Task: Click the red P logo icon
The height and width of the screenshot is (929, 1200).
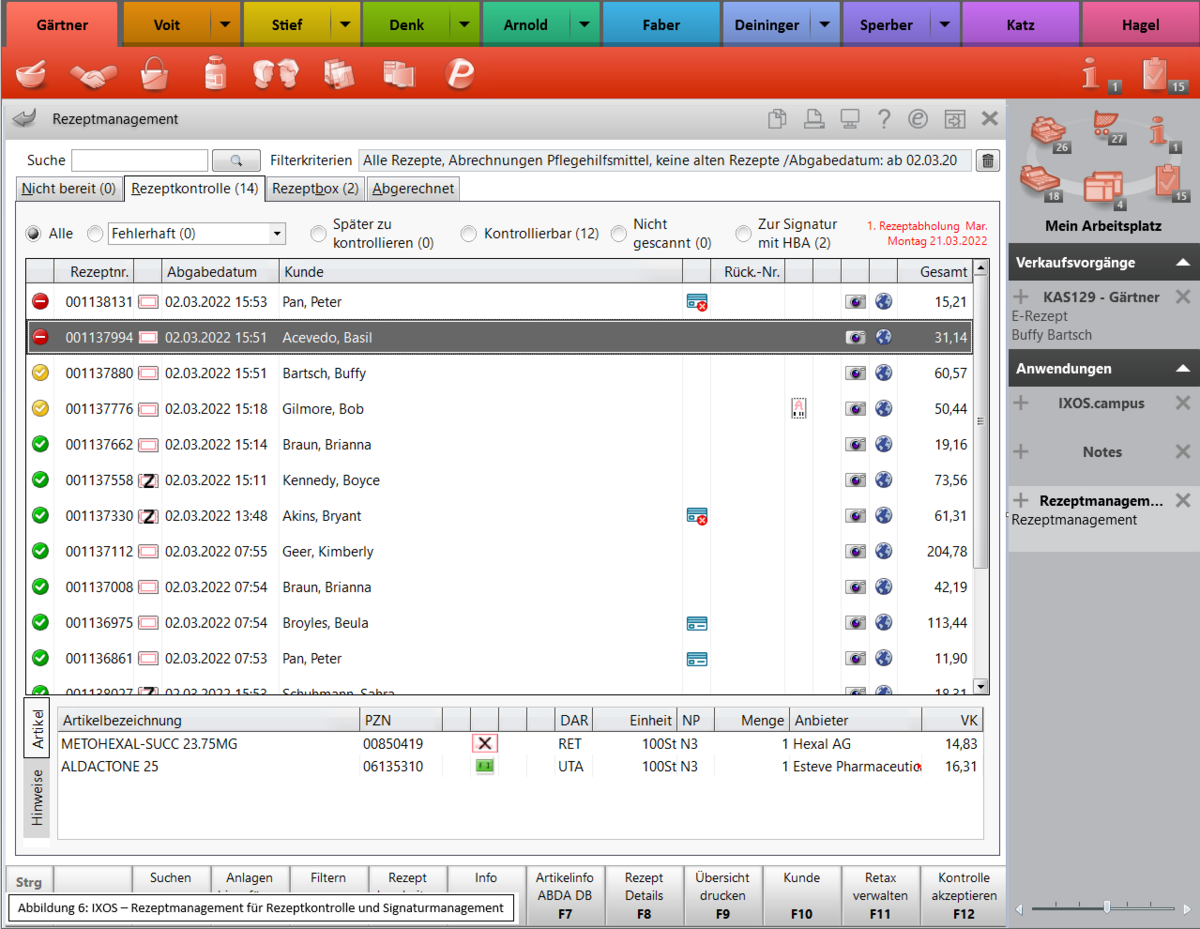Action: point(460,73)
